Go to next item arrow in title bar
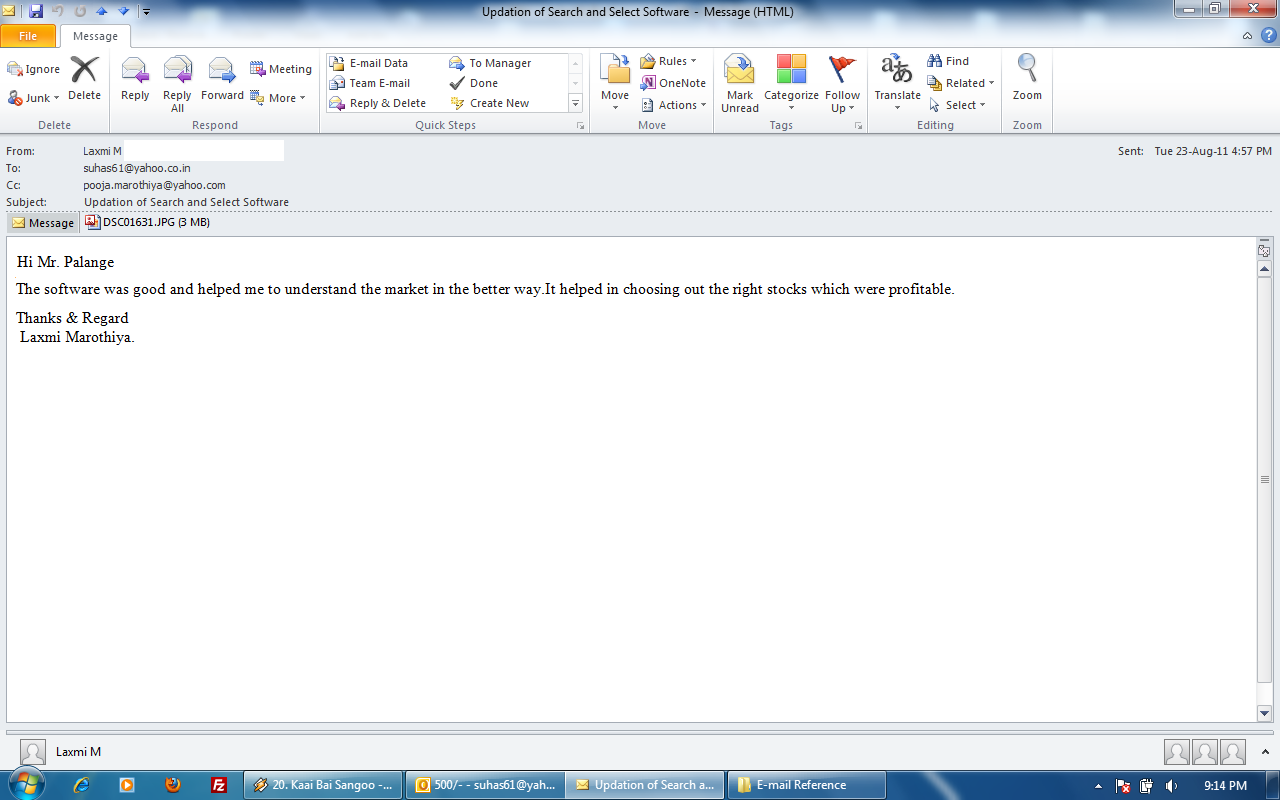Screen dimensions: 1280x800 click(x=123, y=11)
